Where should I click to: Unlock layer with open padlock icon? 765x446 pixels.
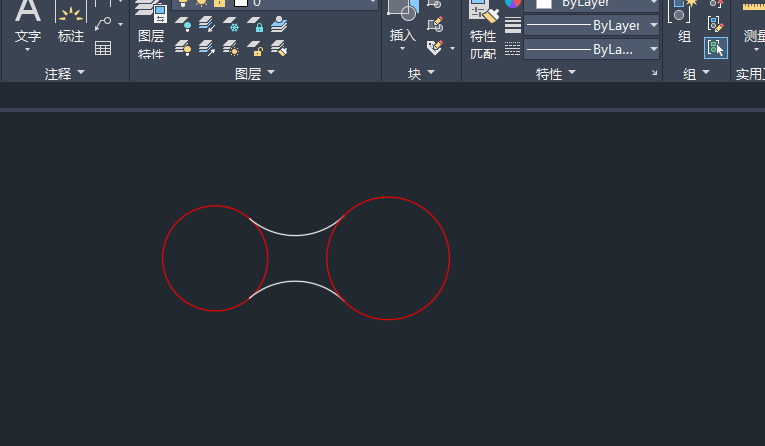(255, 48)
